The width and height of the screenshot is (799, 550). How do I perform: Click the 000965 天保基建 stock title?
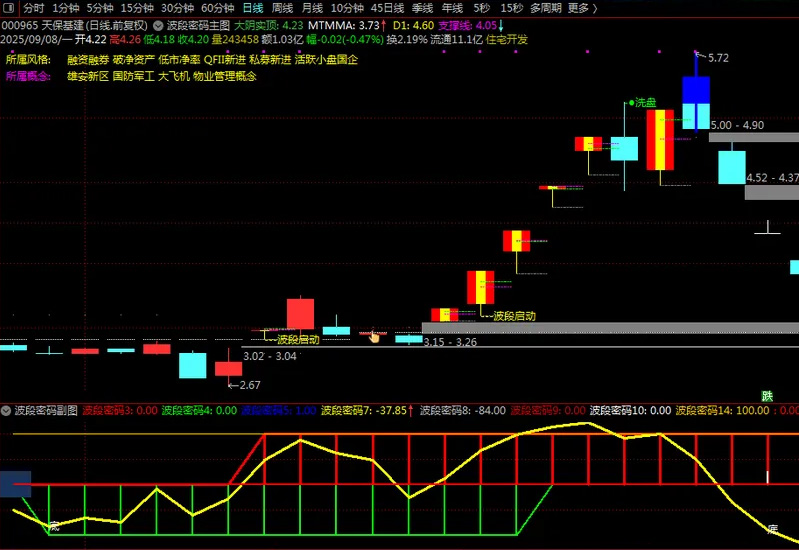[75, 24]
